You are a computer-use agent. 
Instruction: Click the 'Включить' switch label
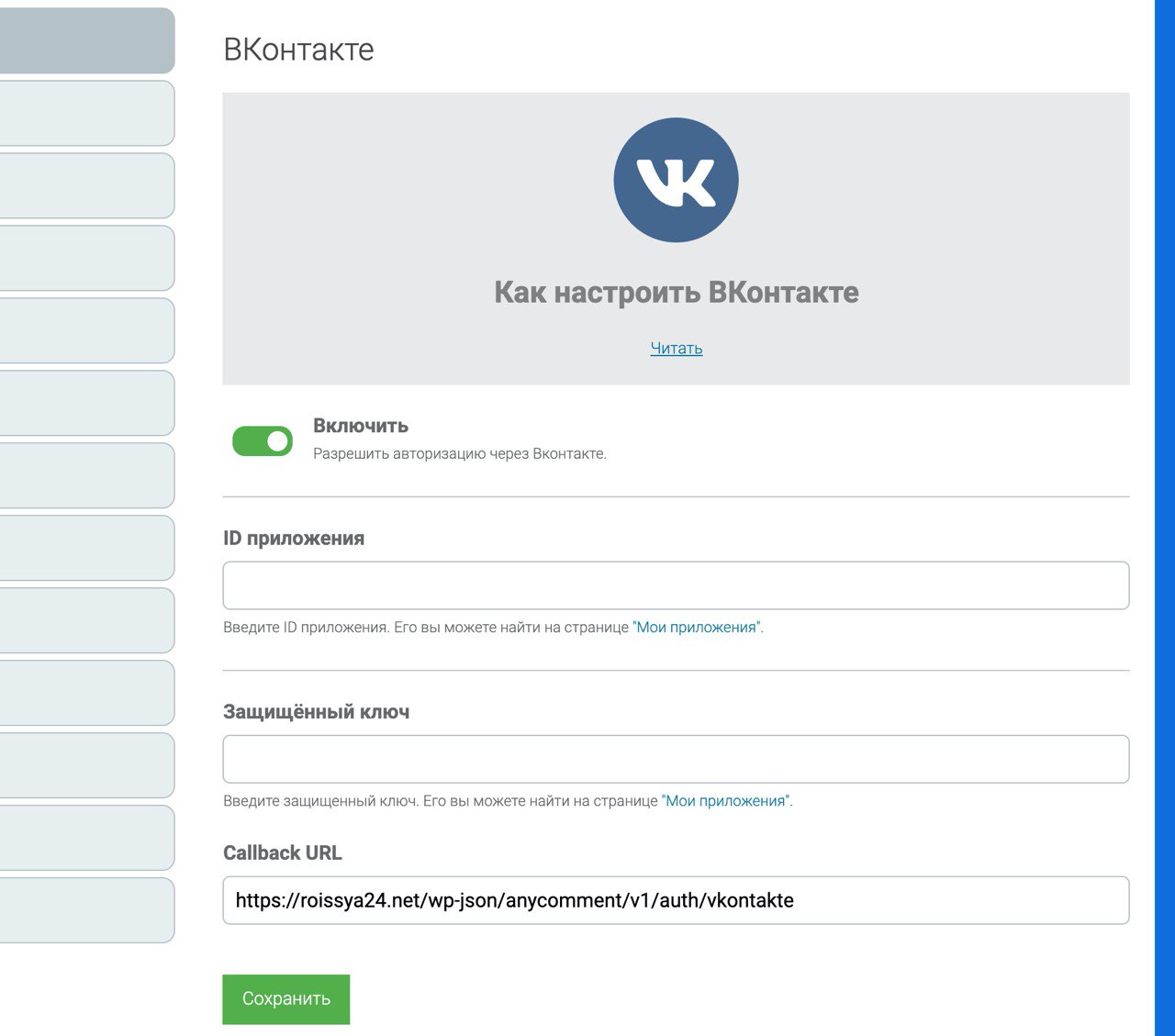361,426
